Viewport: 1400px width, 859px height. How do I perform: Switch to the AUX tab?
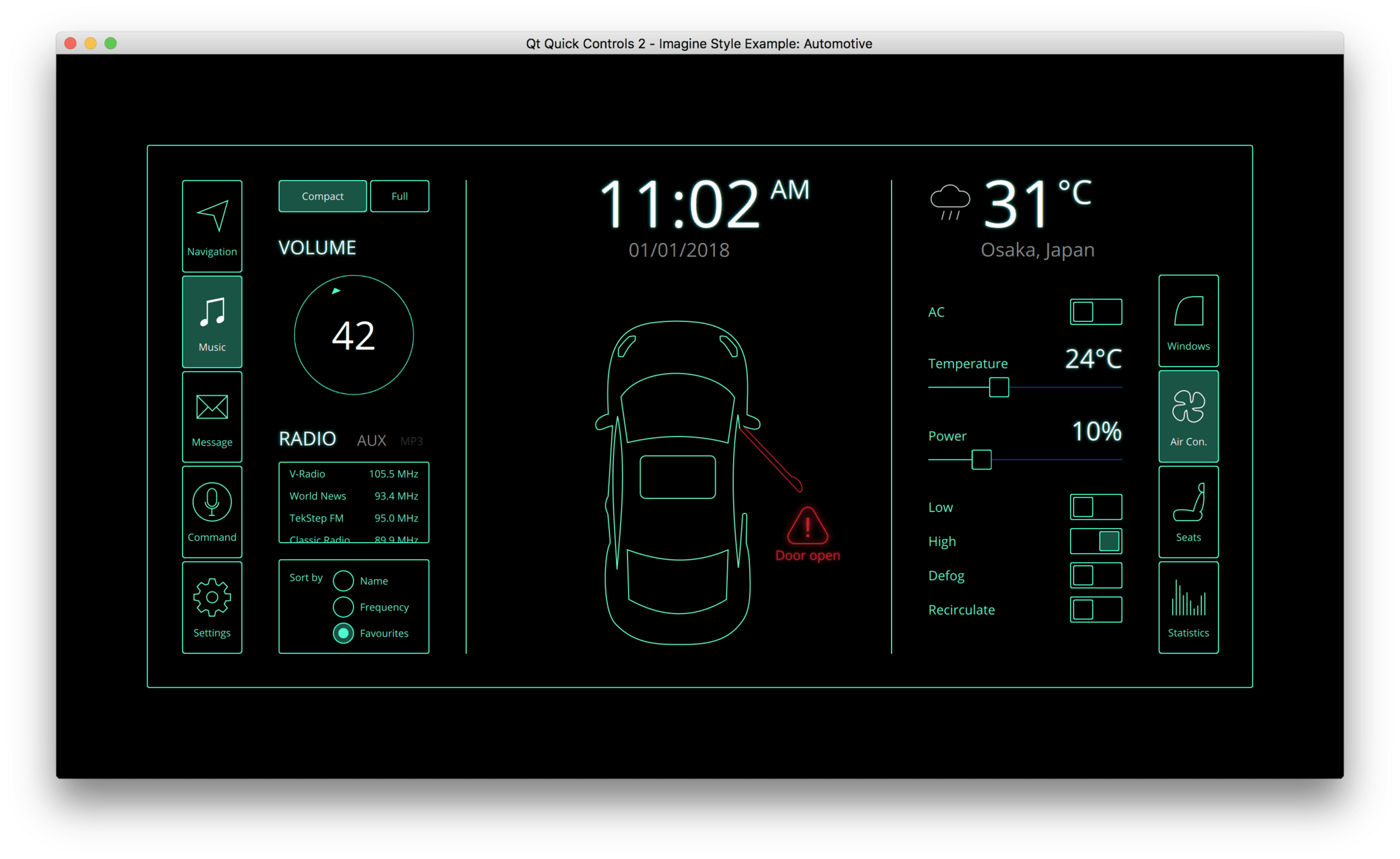(x=372, y=440)
